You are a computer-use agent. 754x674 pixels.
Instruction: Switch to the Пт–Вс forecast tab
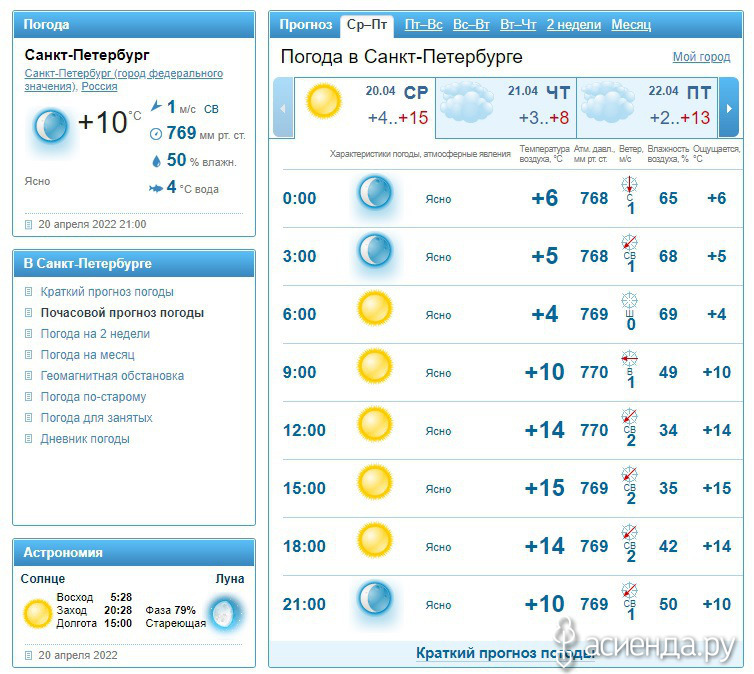coord(423,25)
